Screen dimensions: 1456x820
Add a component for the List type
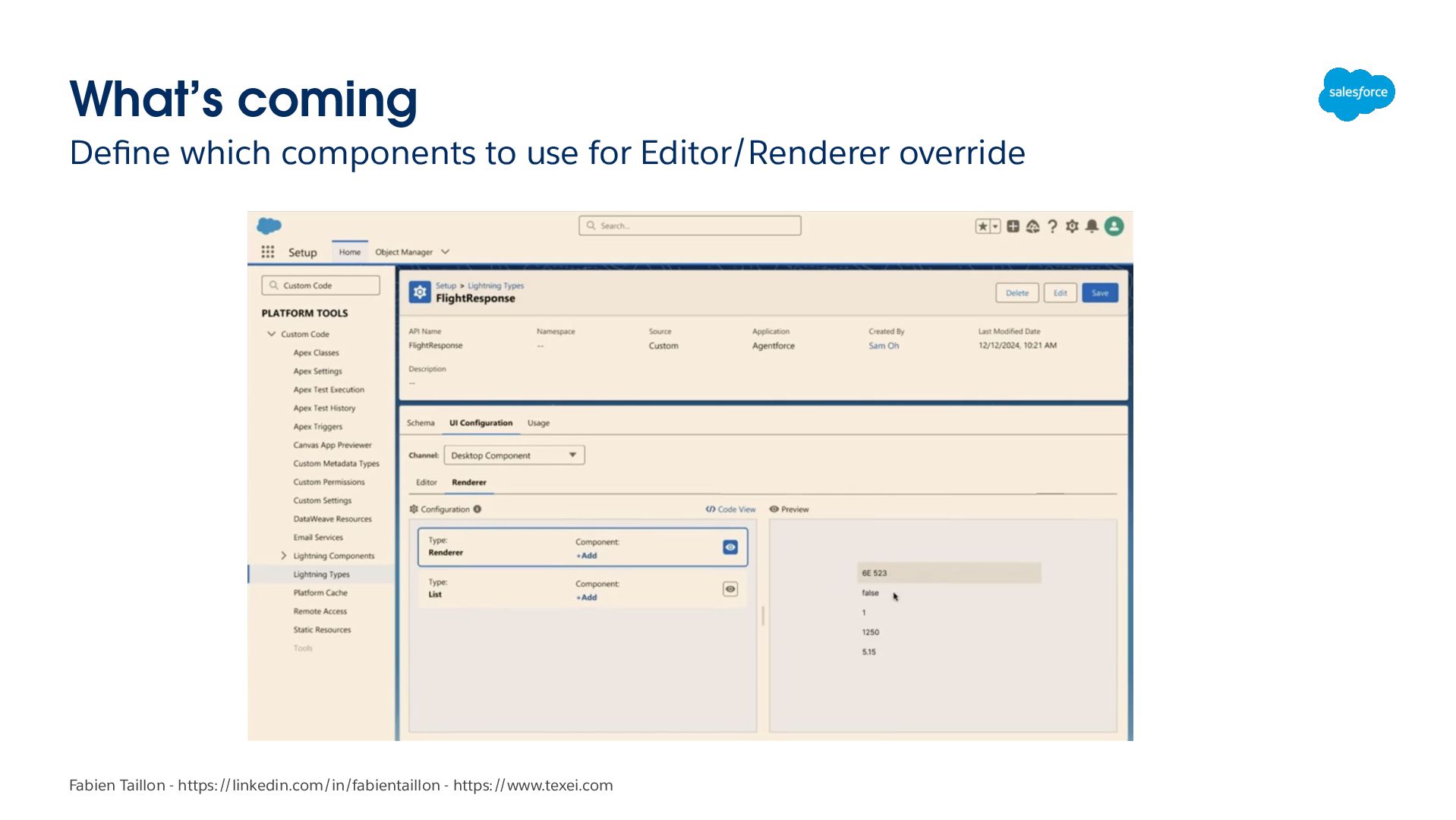[586, 598]
